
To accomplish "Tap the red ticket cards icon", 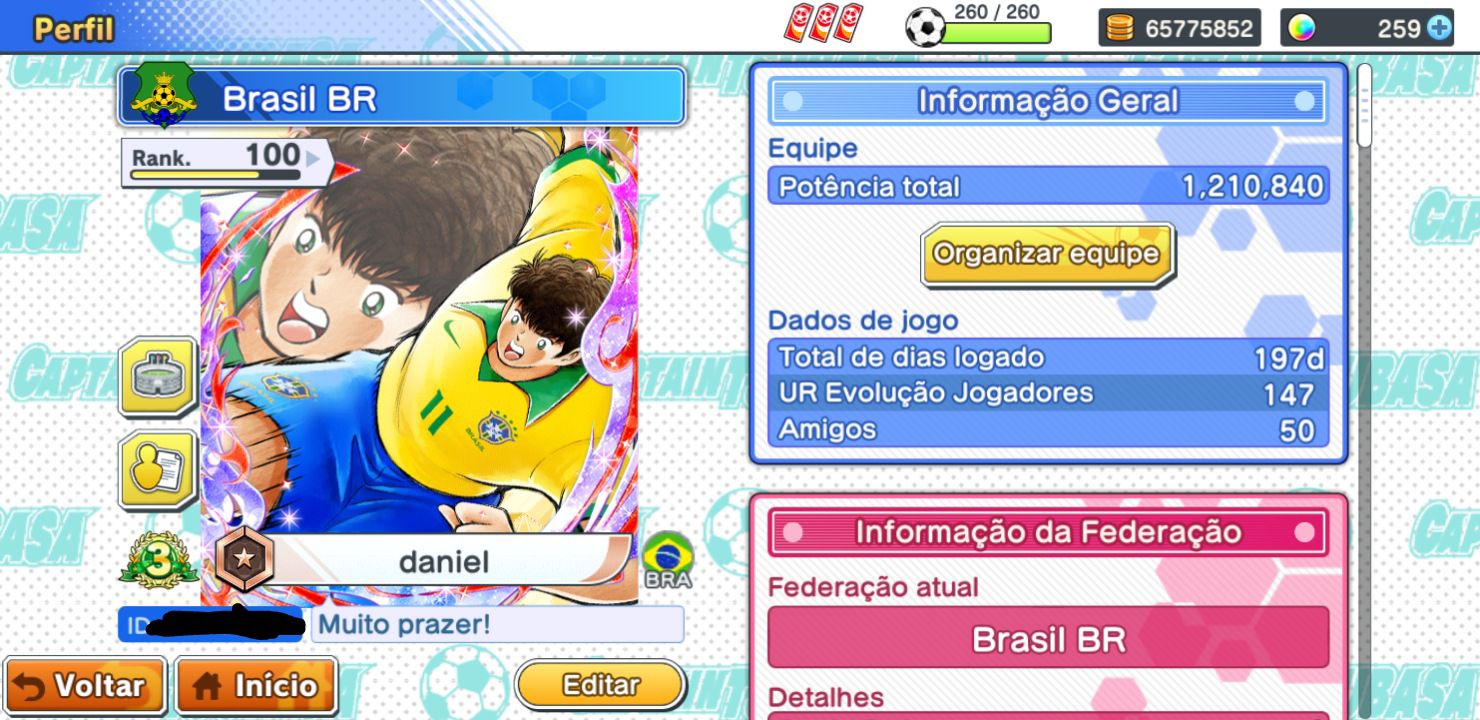I will 823,24.
